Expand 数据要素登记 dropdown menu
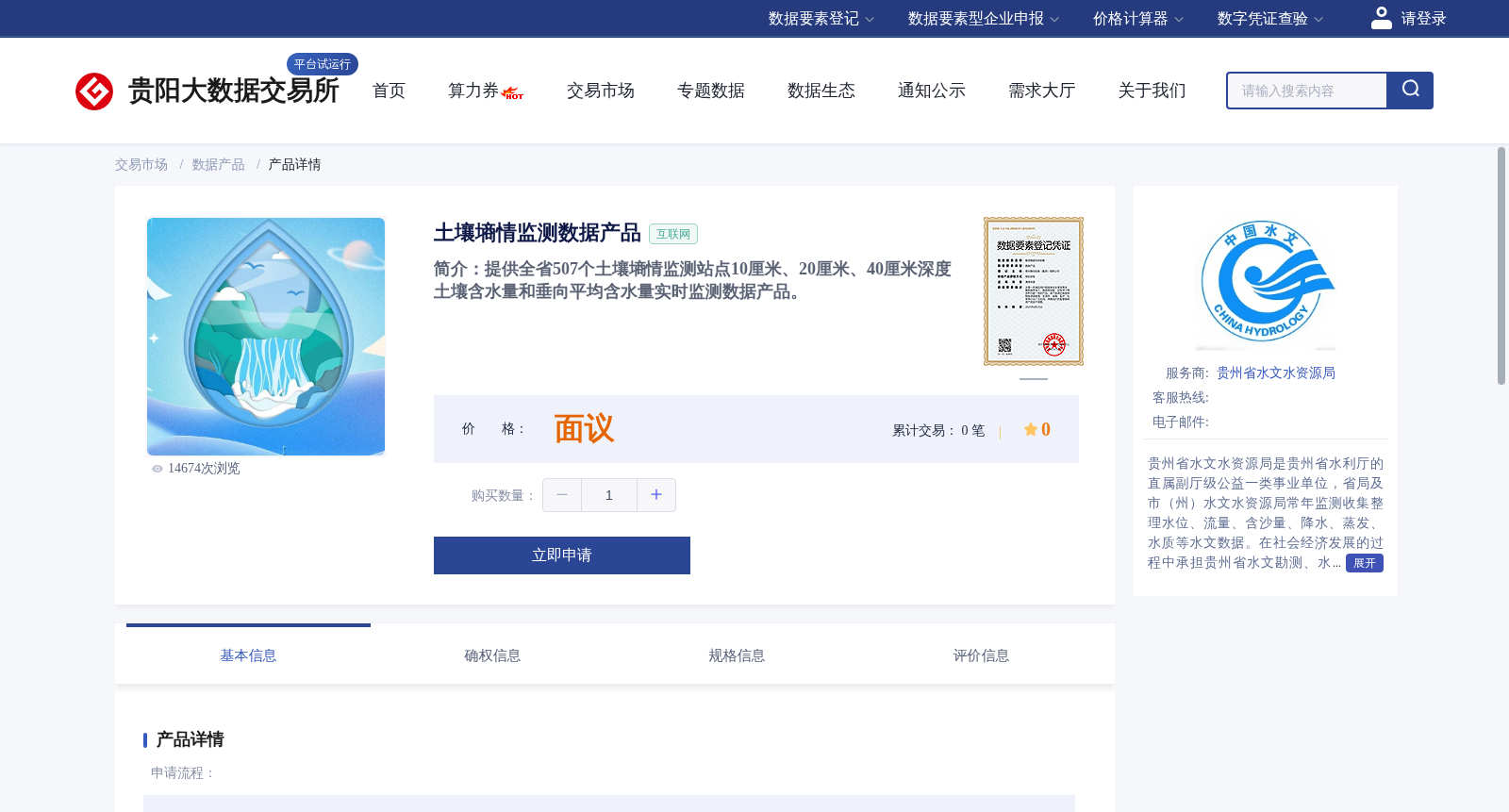The image size is (1509, 812). click(821, 19)
